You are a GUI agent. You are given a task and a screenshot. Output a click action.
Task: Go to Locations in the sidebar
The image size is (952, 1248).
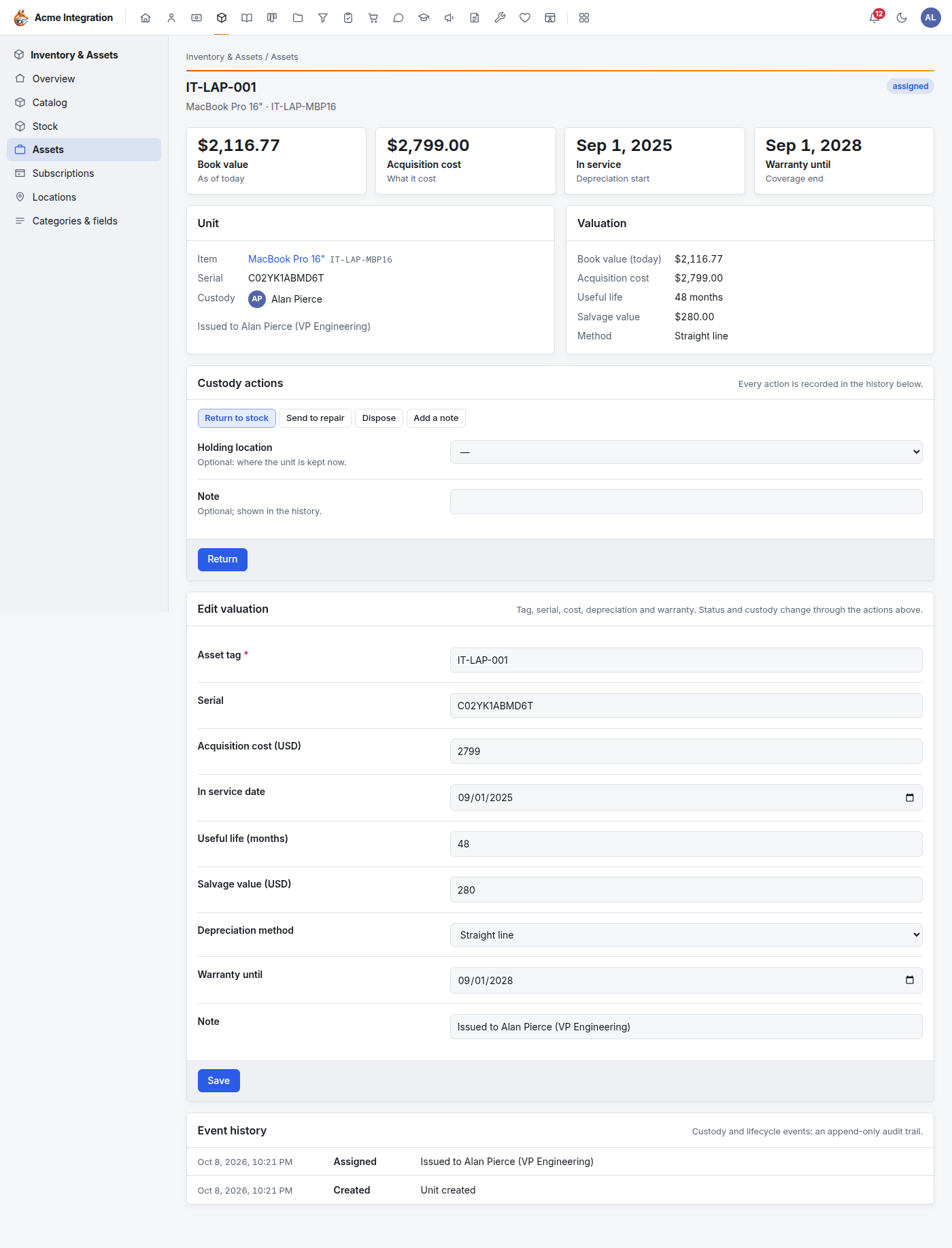click(84, 197)
